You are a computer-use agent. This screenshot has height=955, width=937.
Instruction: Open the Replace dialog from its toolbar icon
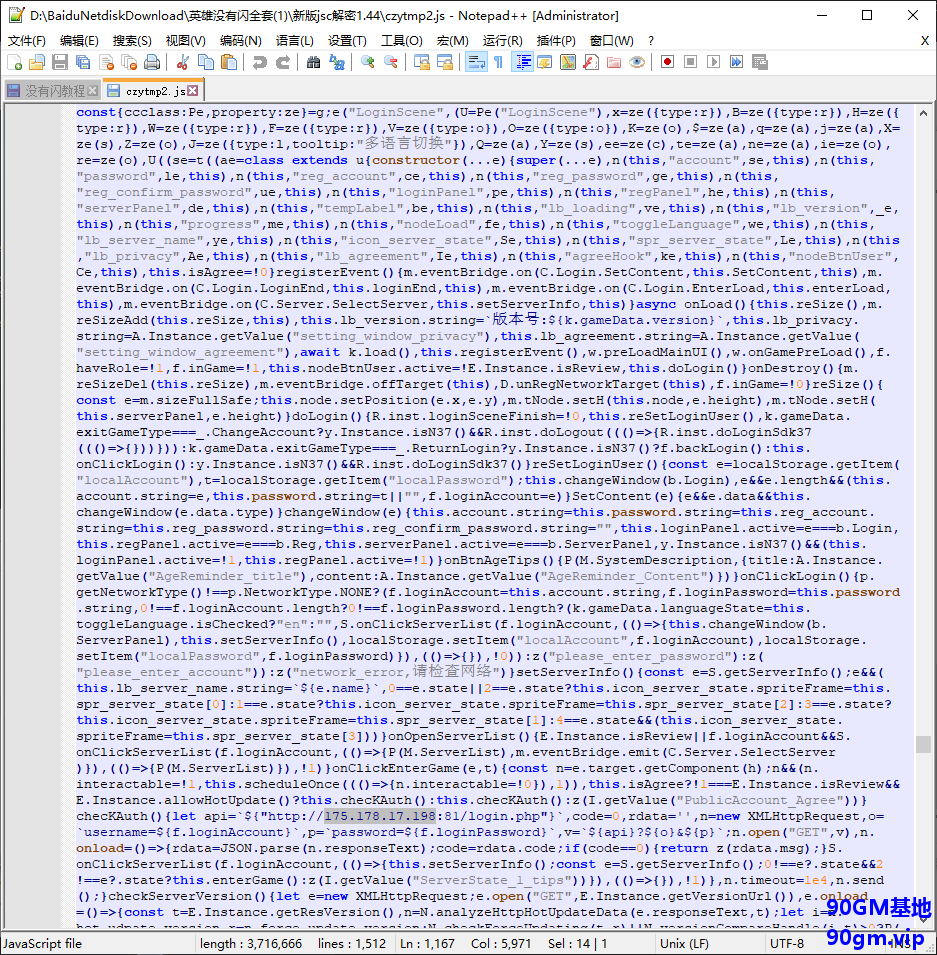[336, 62]
